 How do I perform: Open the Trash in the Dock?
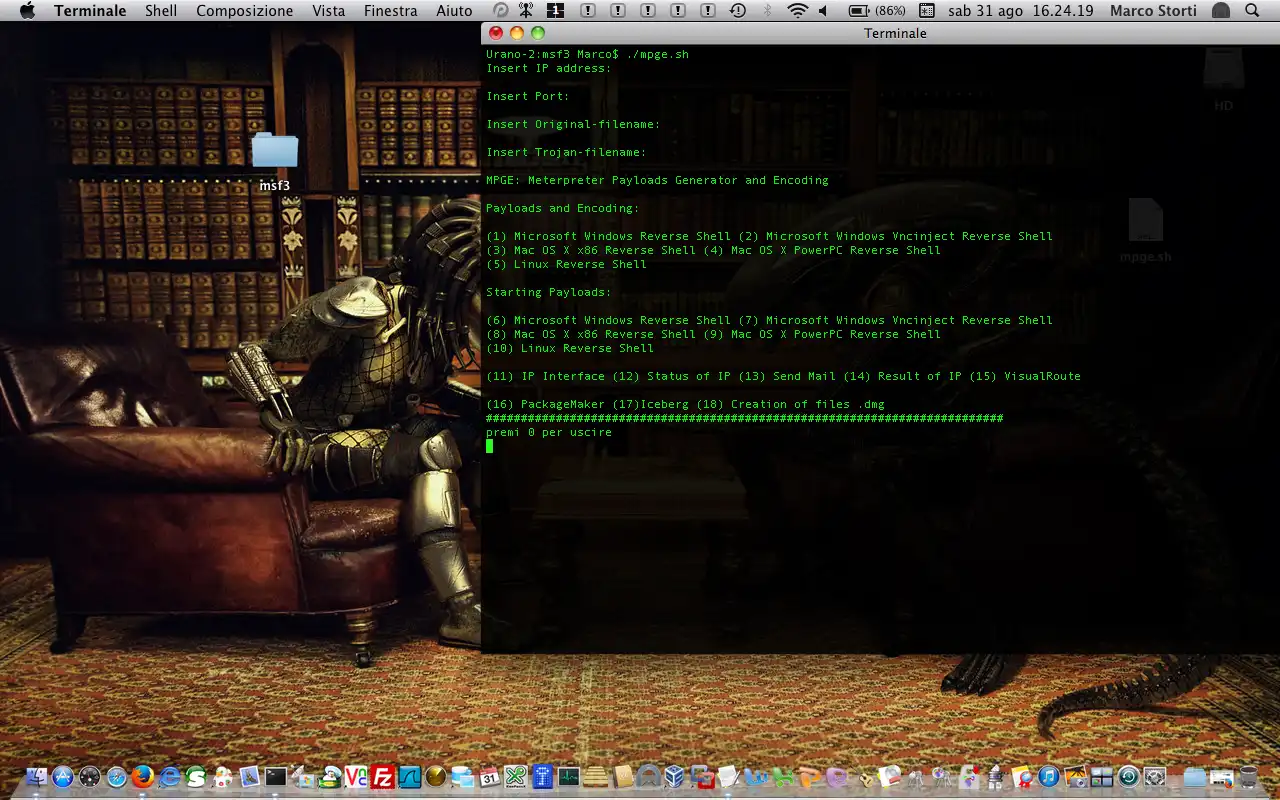coord(1249,777)
